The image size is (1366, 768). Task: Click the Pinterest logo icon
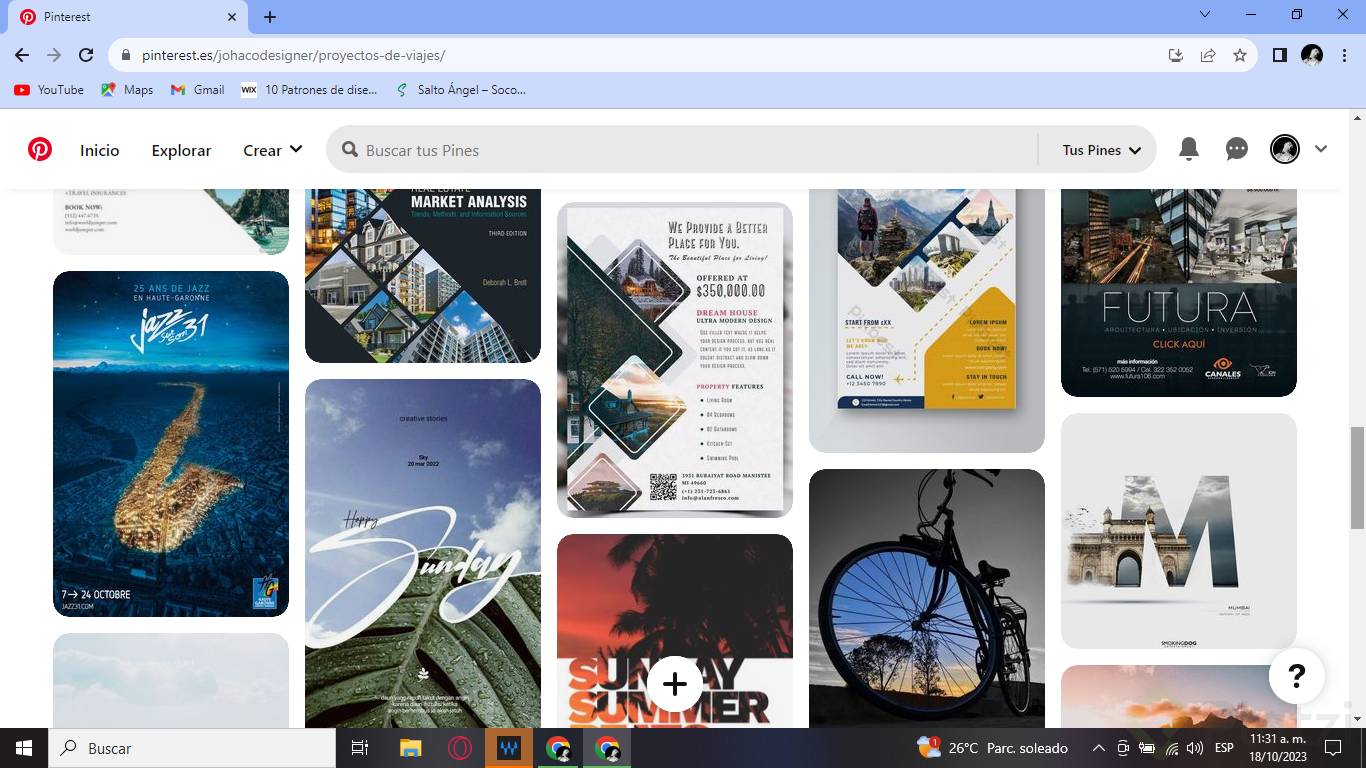pyautogui.click(x=40, y=150)
